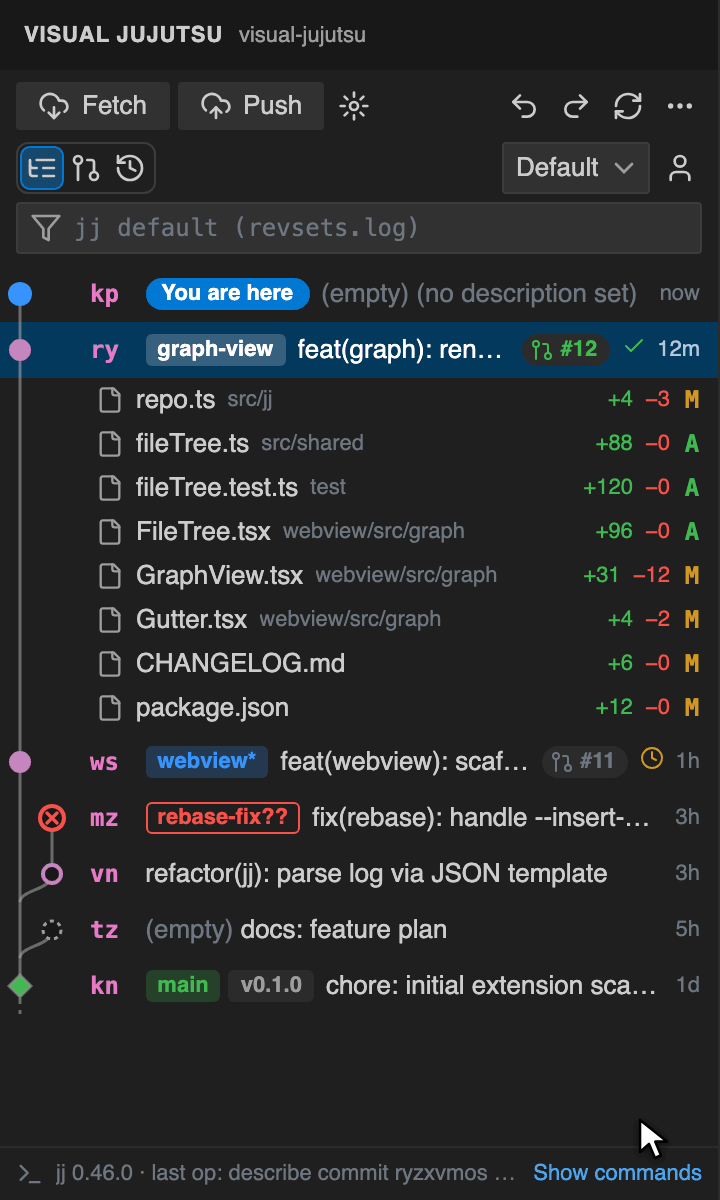Click the rebase-fix?? conflicted bookmark badge
Viewport: 720px width, 1200px height.
coord(223,817)
